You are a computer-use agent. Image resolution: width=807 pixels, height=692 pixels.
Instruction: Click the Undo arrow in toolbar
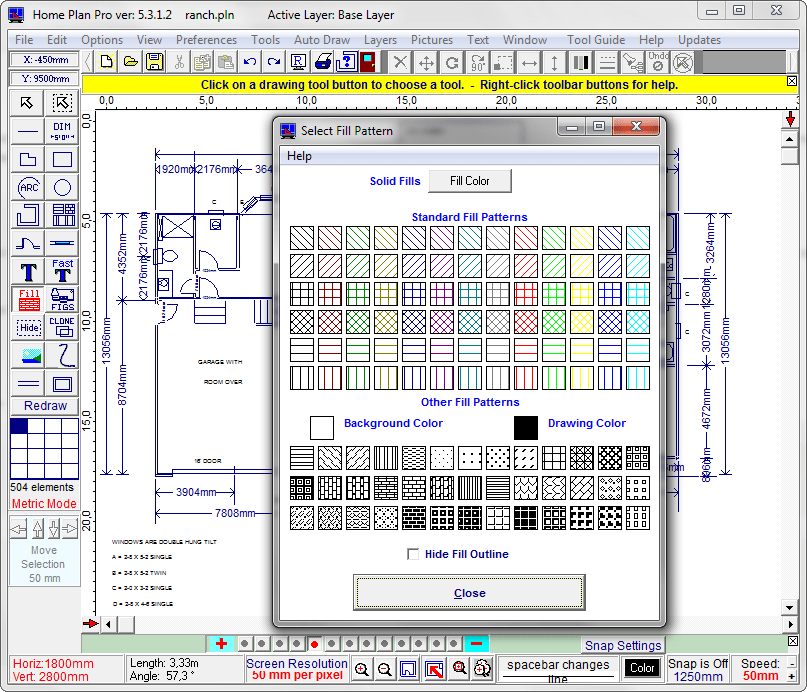point(250,62)
